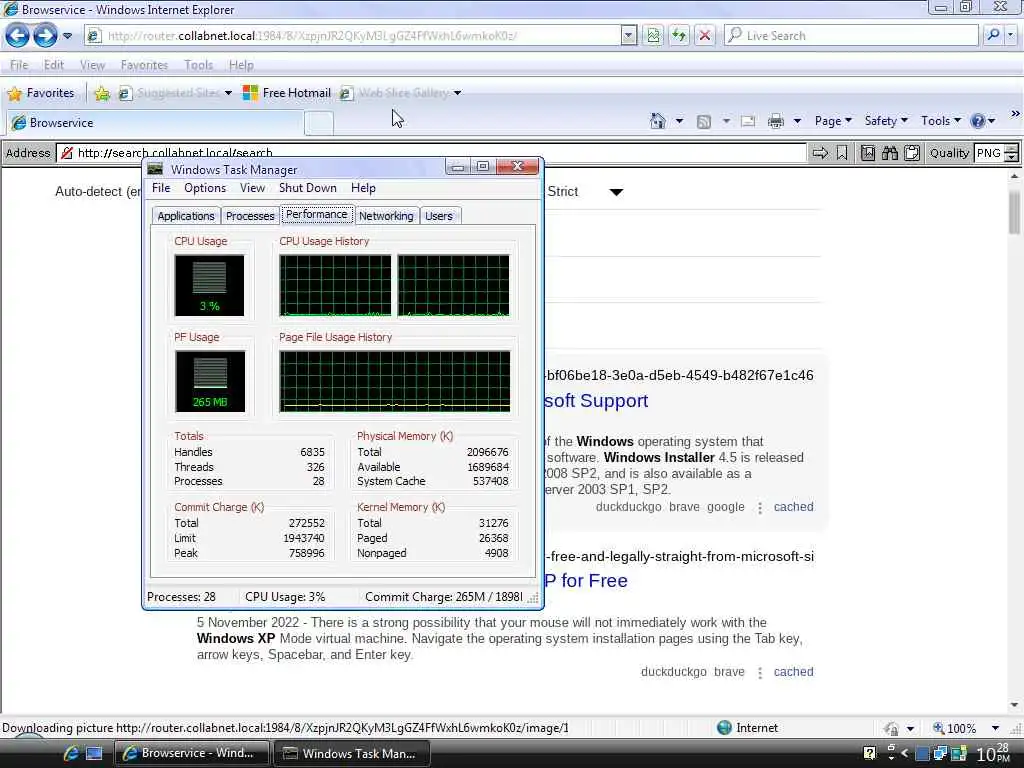Go forward with the browser Forward arrow
This screenshot has height=768, width=1024.
tap(45, 35)
